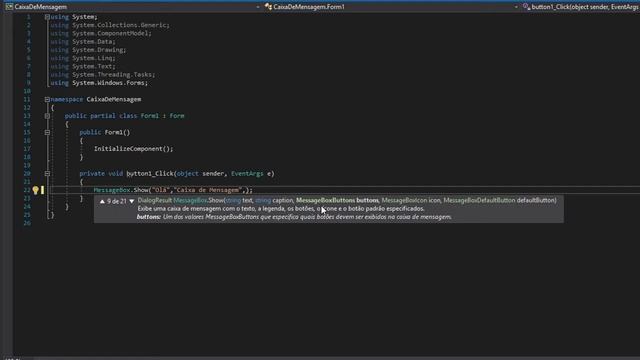Image resolution: width=640 pixels, height=360 pixels.
Task: Collapse the namespace CaixaDeMensagem block
Action: pyautogui.click(x=47, y=100)
